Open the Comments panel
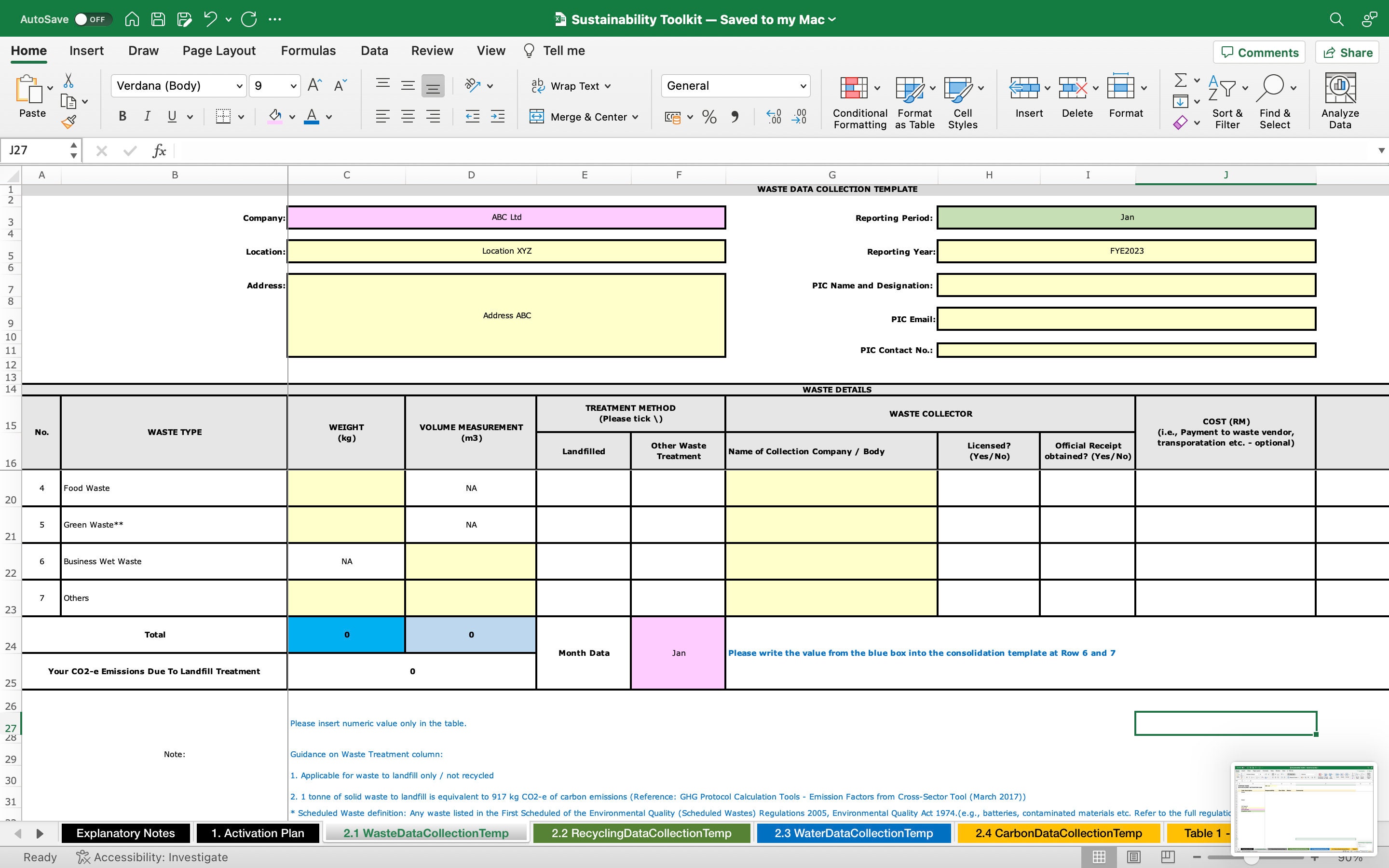Viewport: 1389px width, 868px height. (x=1259, y=52)
